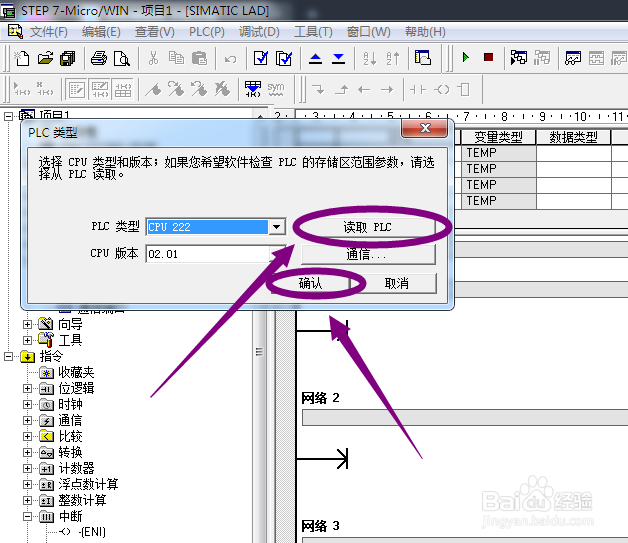The image size is (628, 543).
Task: Expand the 浮点数计算 instruction folder
Action: coord(27,485)
